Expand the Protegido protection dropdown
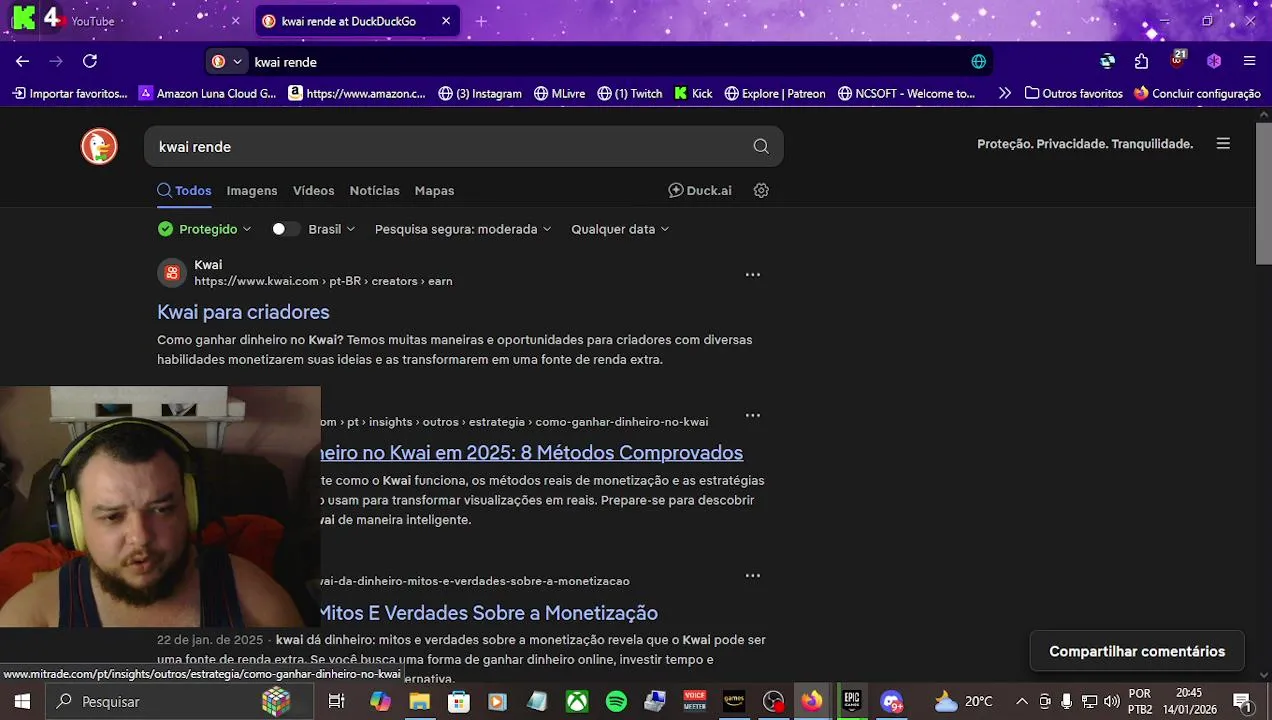The height and width of the screenshot is (720, 1272). click(x=205, y=229)
